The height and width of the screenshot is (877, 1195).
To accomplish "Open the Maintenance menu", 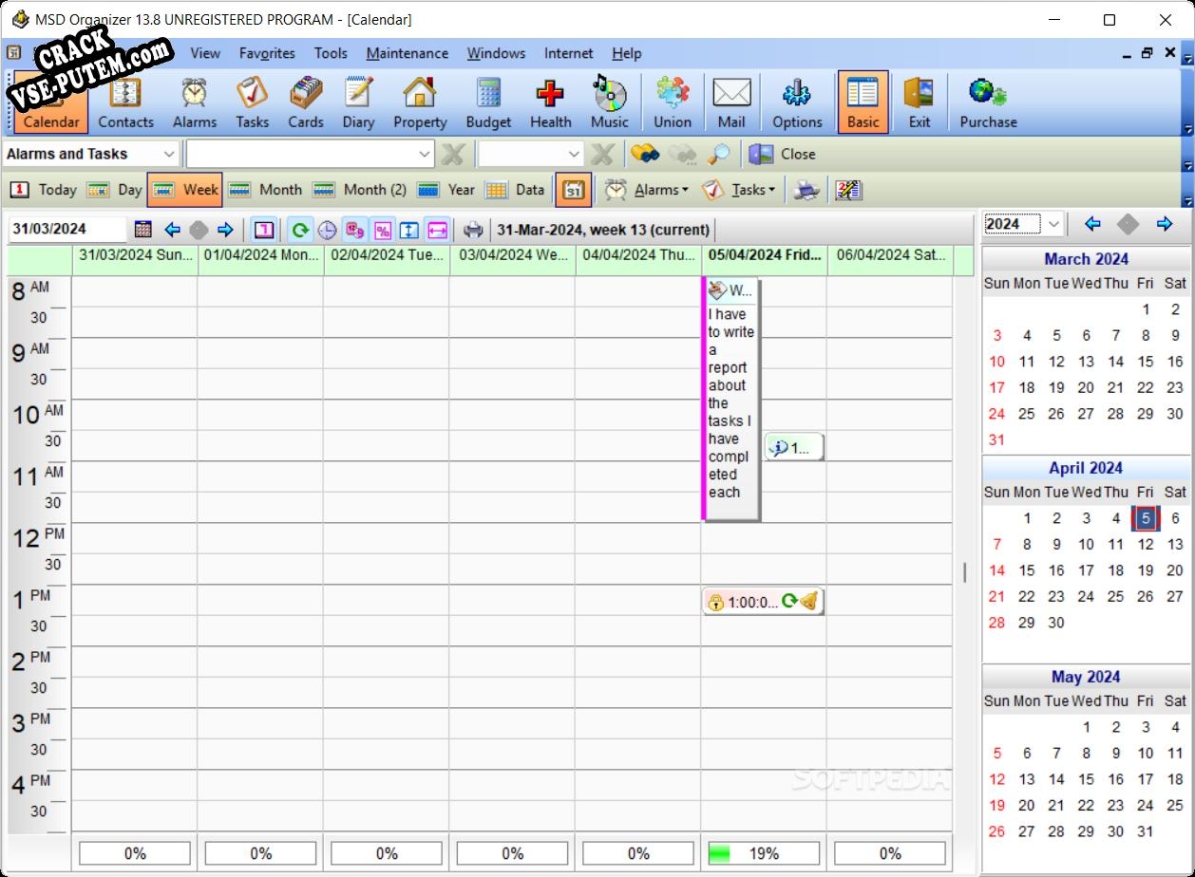I will (407, 53).
